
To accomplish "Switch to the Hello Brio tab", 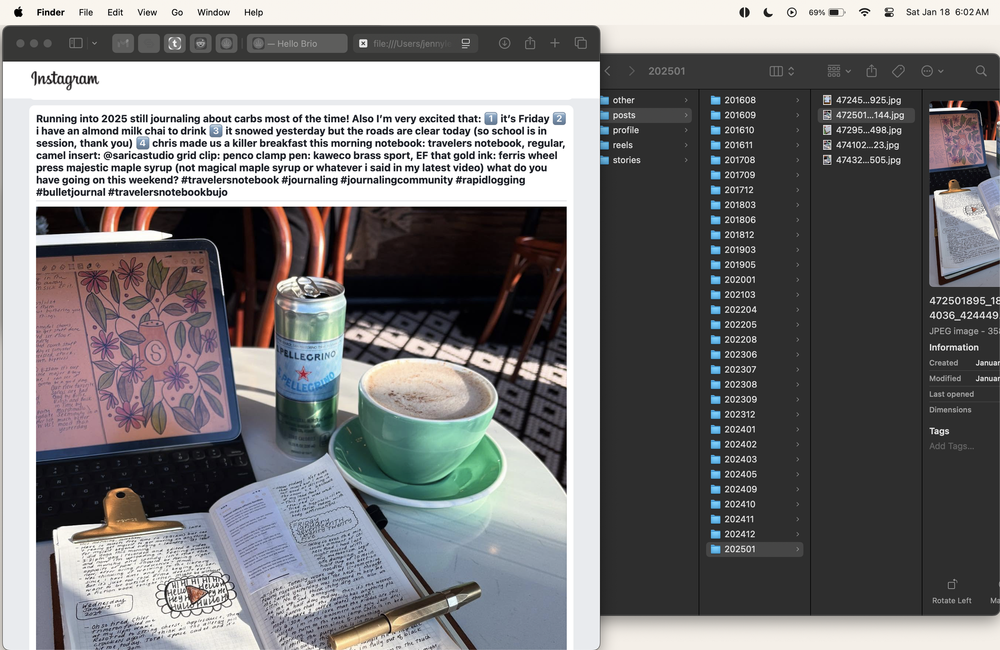I will pos(297,43).
